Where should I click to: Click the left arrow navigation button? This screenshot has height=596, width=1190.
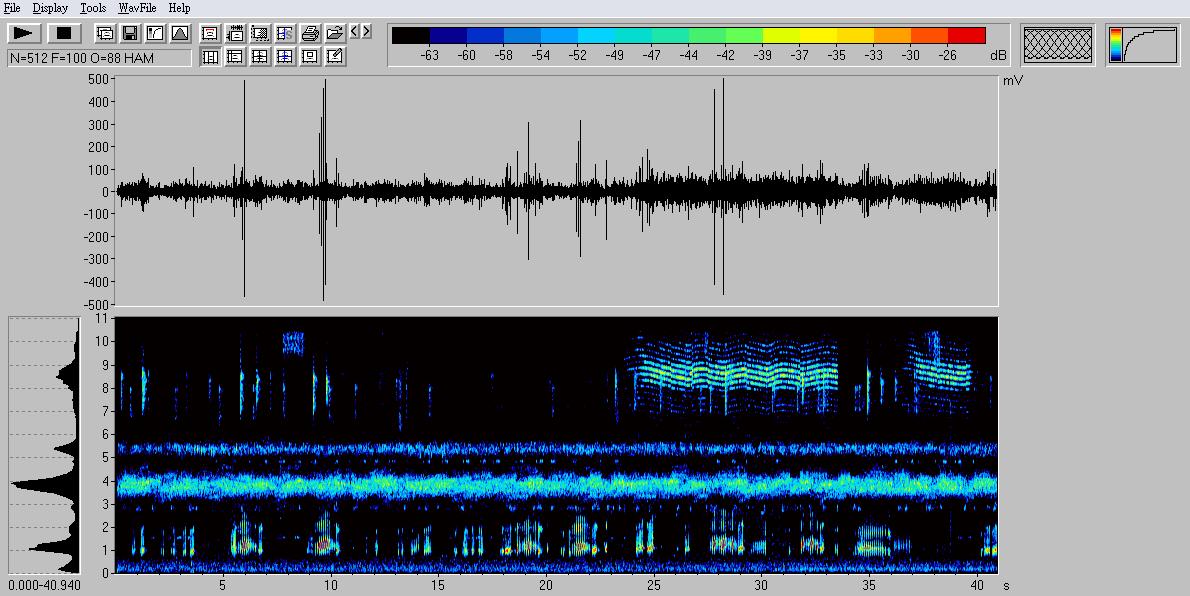point(355,32)
